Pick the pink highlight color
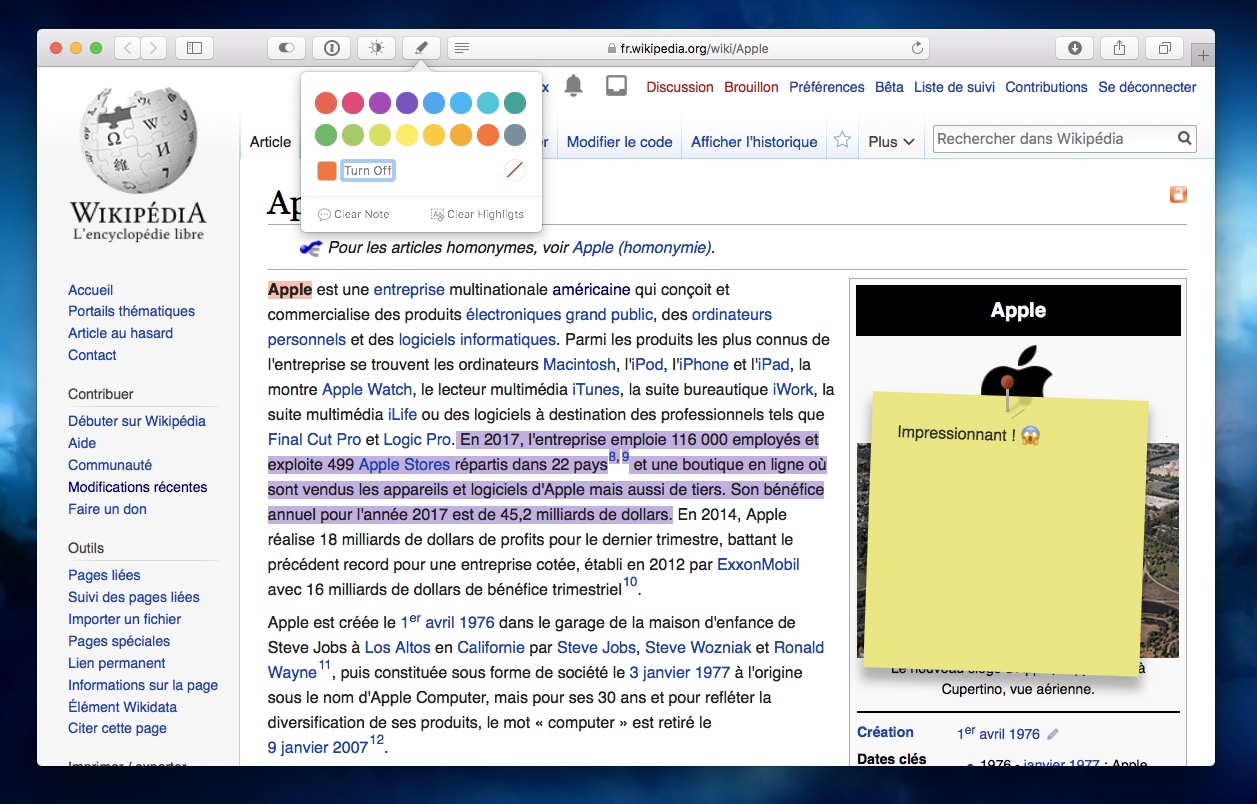Screen dimensions: 1257x804 353,103
